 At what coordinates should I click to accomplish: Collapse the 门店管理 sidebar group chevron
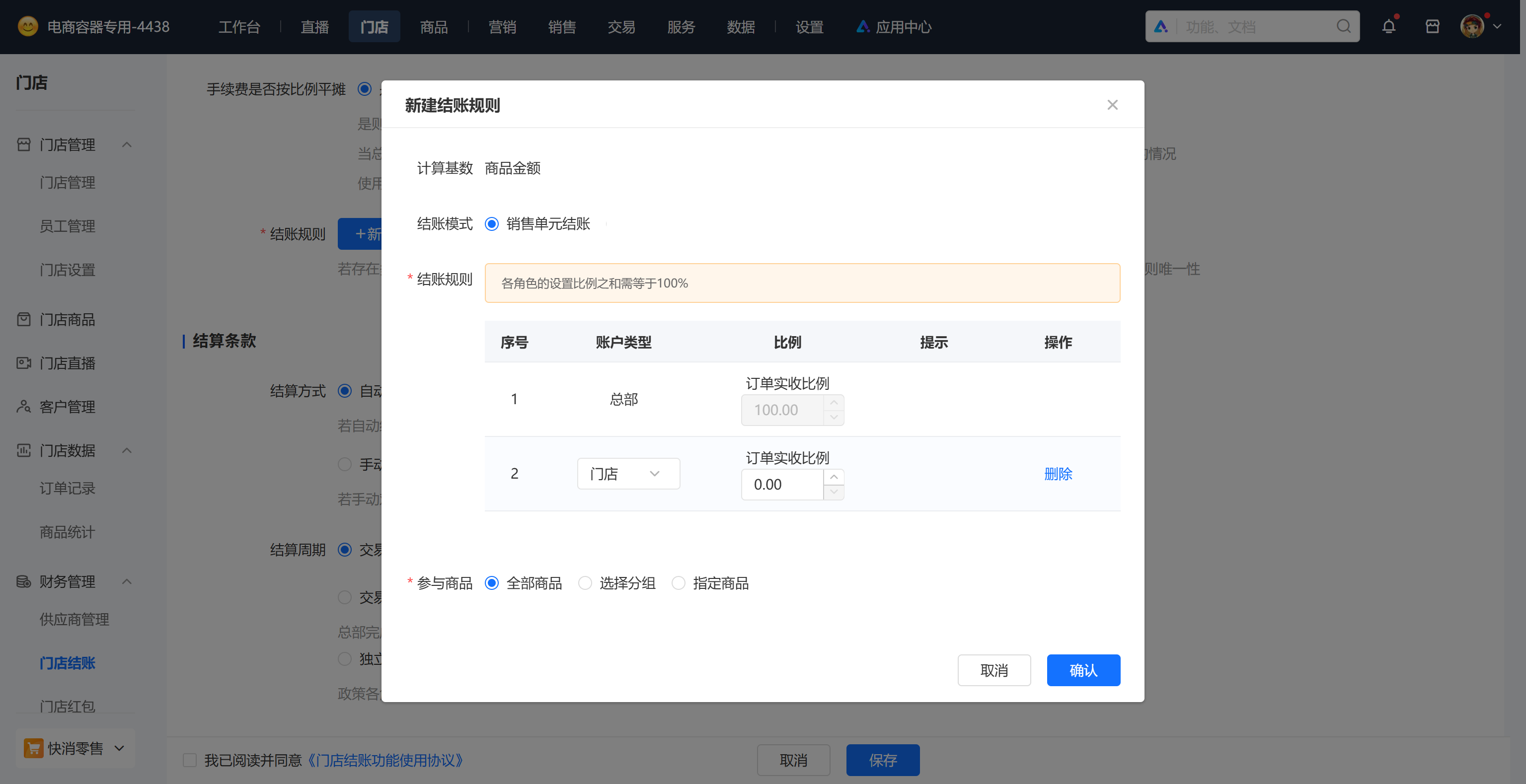127,144
